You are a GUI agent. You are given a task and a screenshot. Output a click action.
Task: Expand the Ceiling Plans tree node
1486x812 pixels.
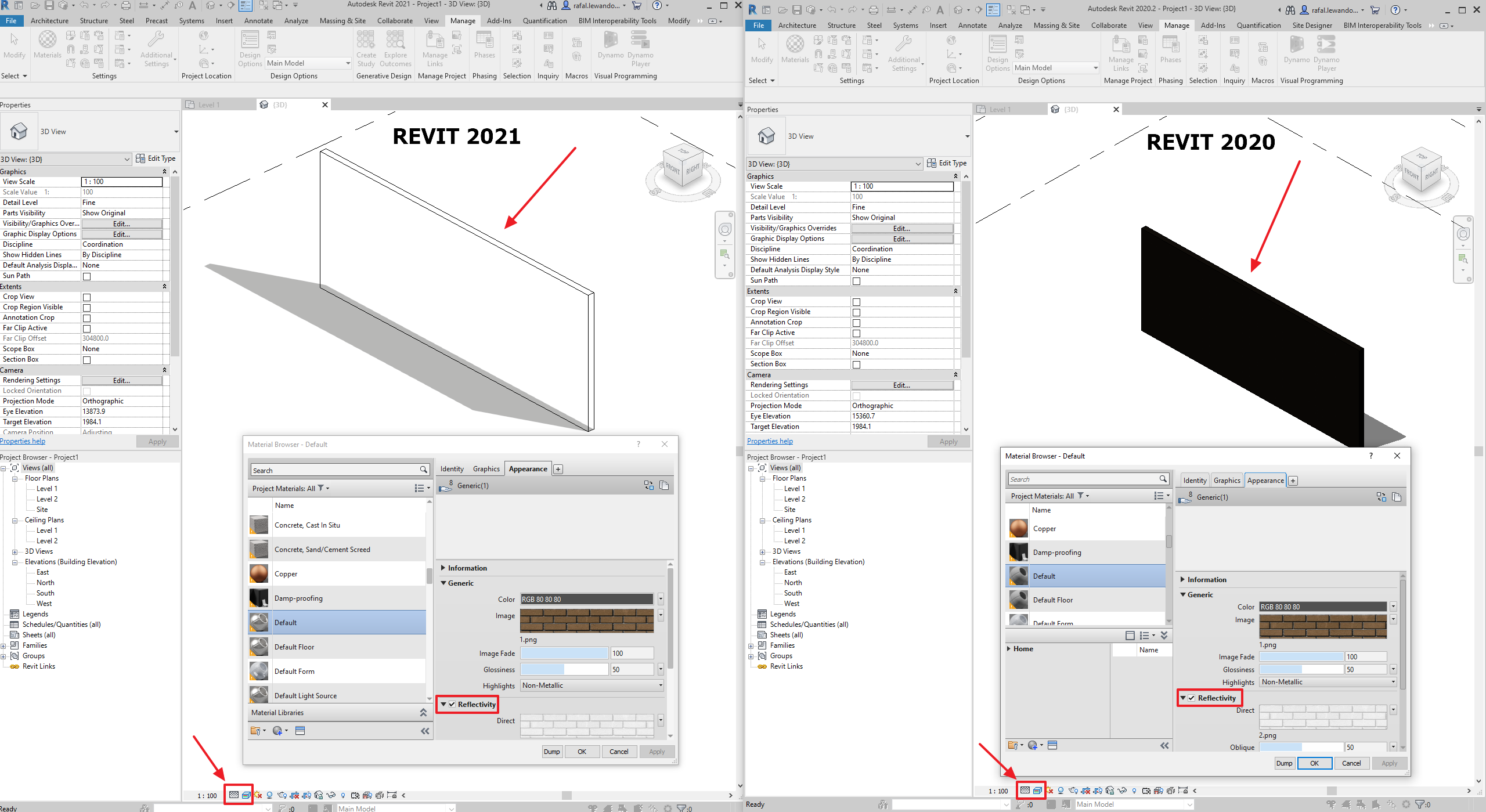pos(15,520)
